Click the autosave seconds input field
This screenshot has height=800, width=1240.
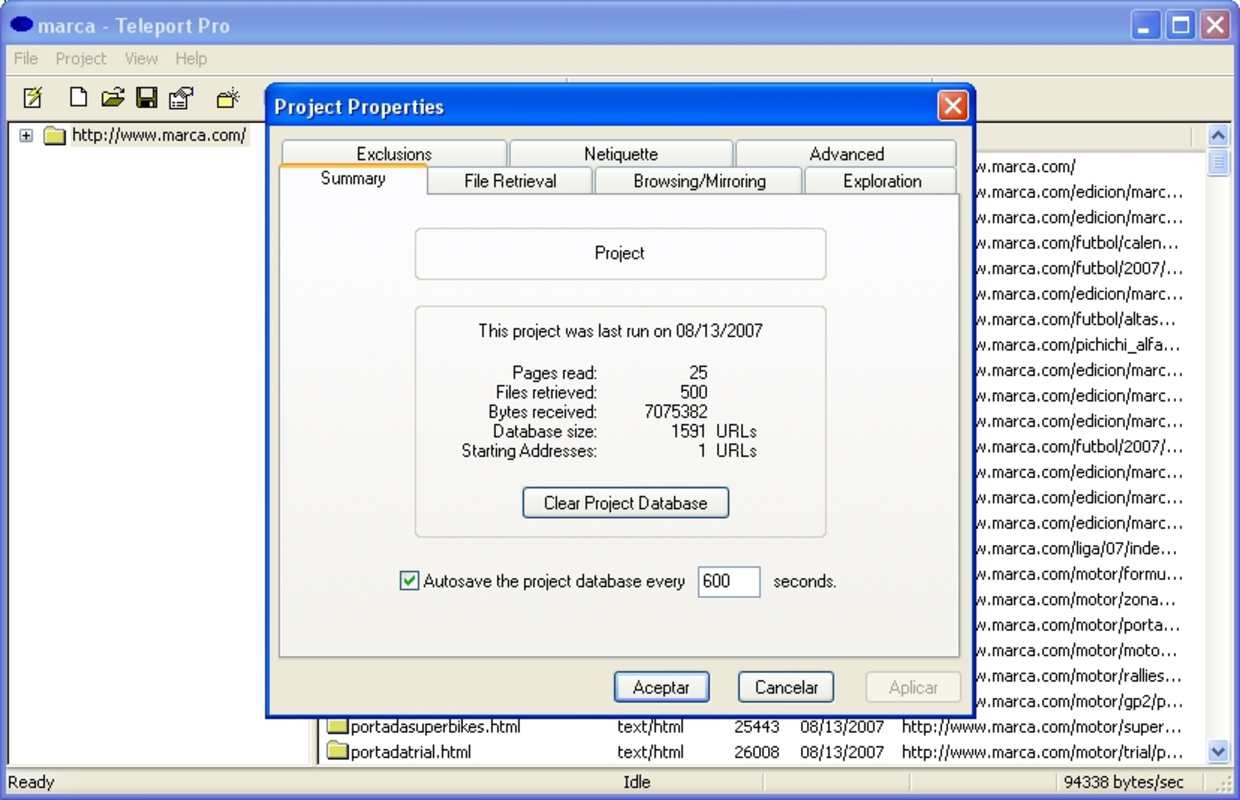(729, 581)
